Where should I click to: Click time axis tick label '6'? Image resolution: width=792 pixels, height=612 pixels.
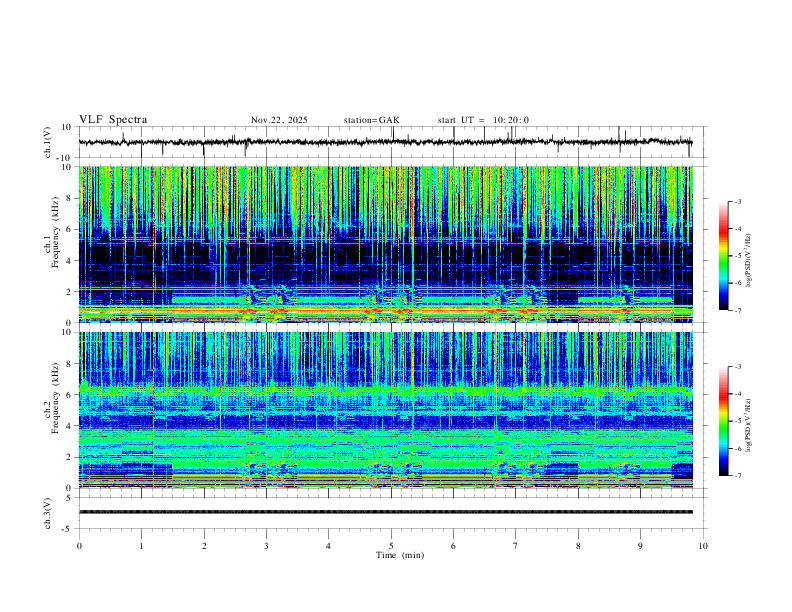[454, 546]
